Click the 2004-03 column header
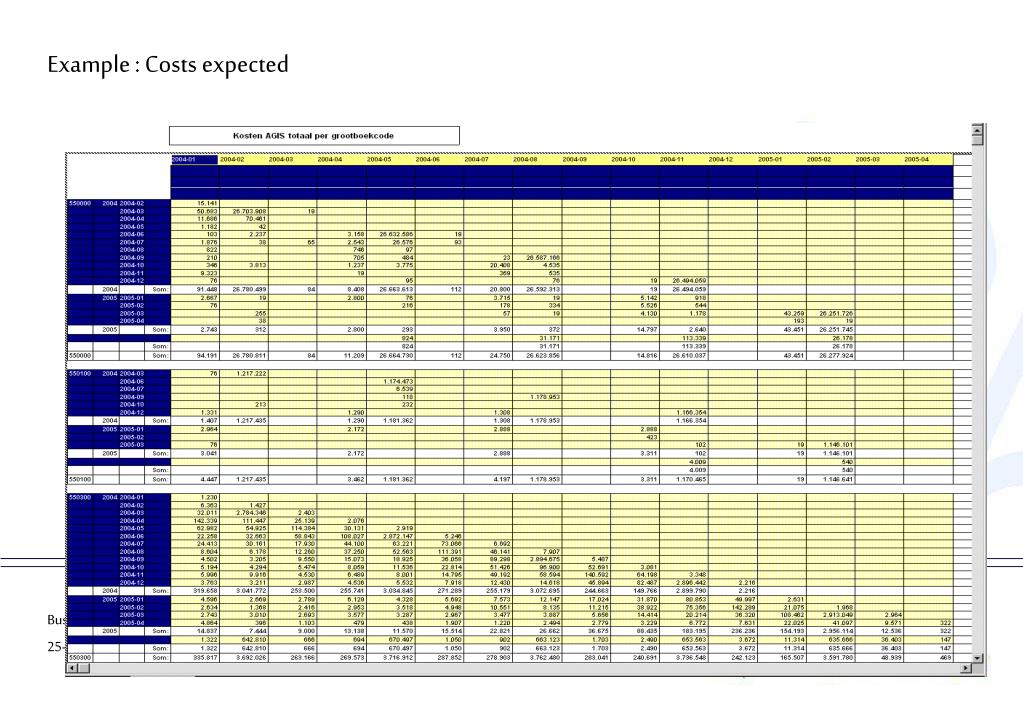This screenshot has width=1023, height=708. [292, 159]
